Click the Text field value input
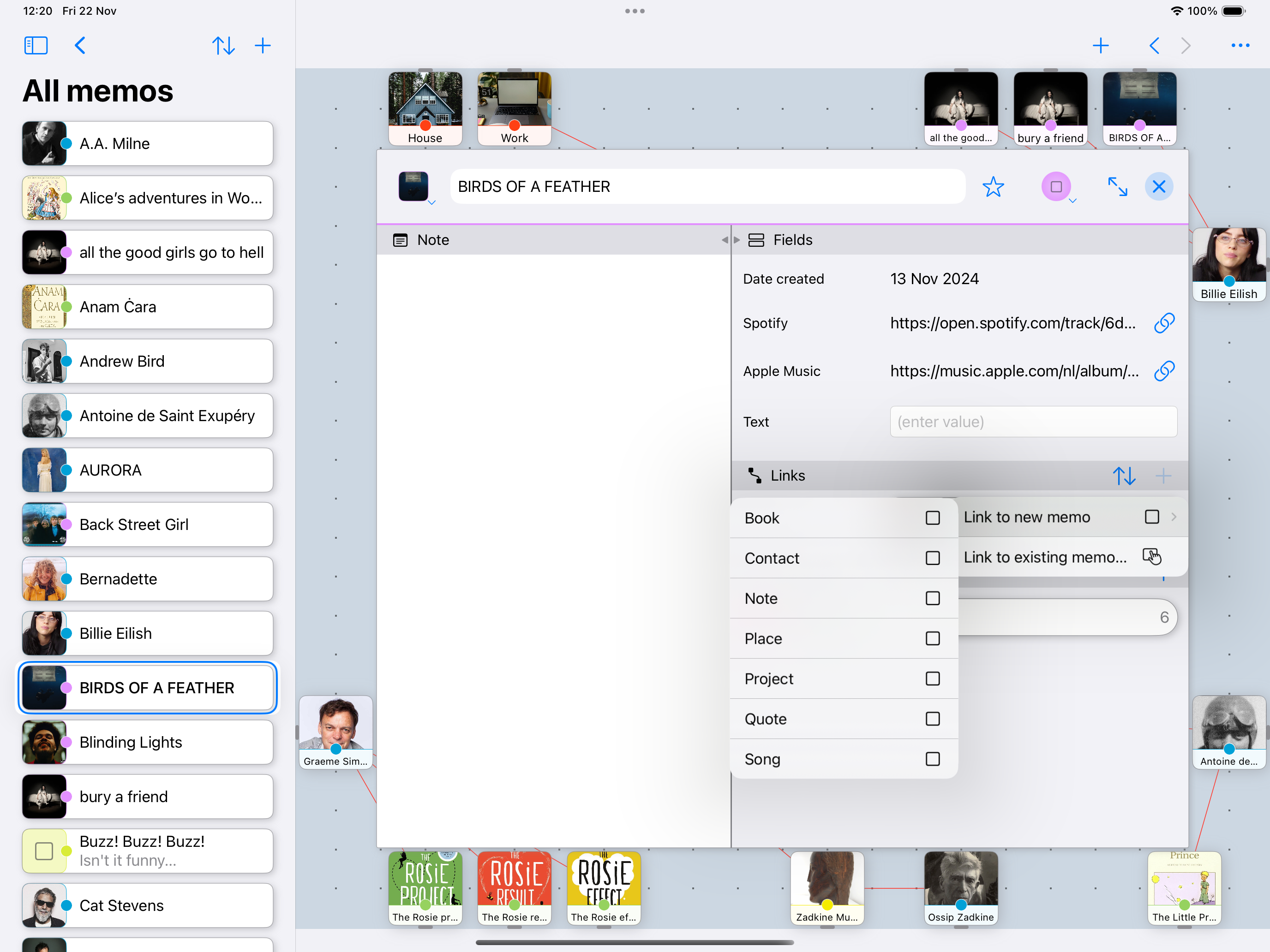Screen dimensions: 1270x952 point(1032,422)
